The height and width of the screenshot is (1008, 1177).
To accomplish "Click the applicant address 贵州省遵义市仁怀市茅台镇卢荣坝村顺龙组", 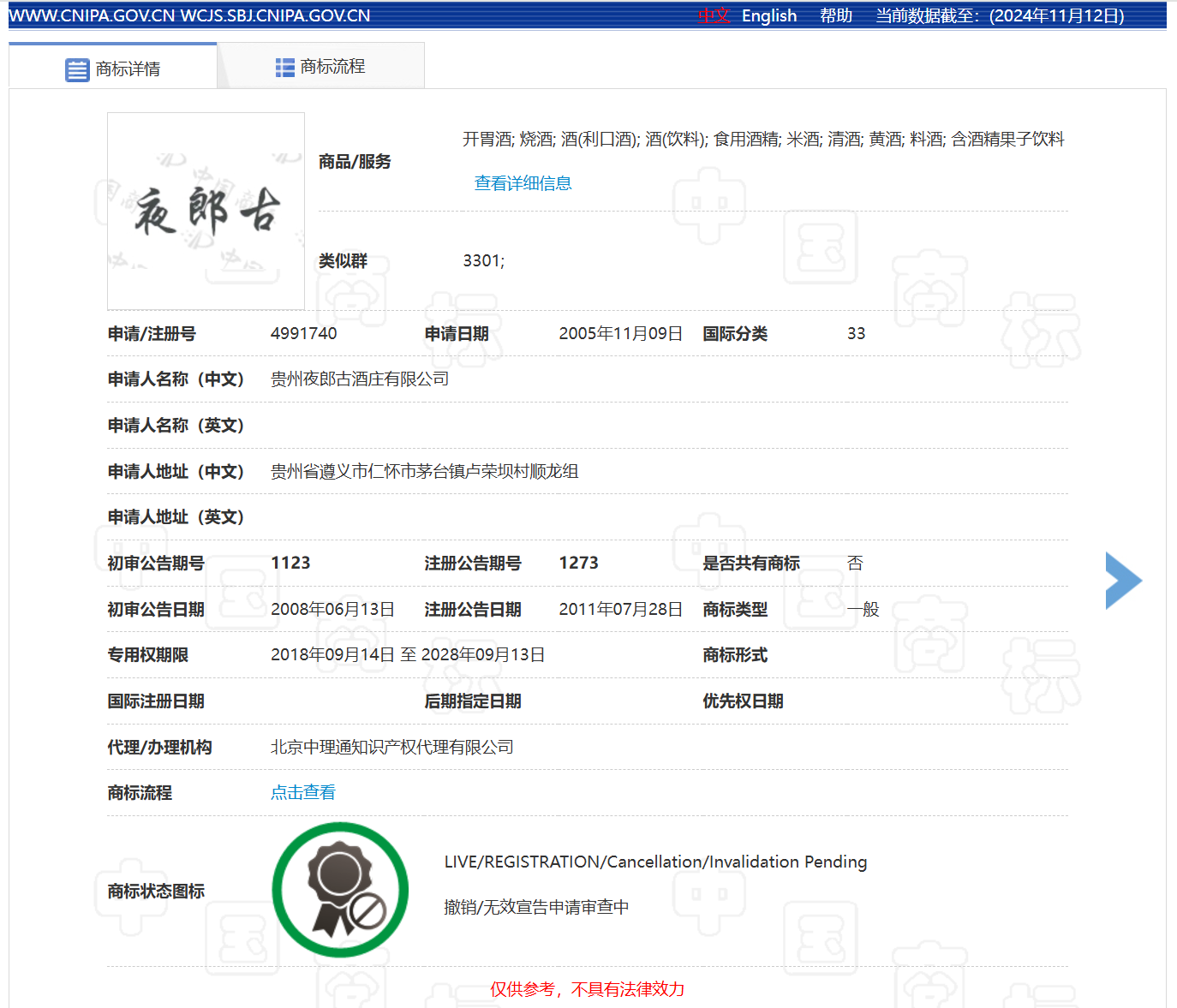I will [x=425, y=471].
